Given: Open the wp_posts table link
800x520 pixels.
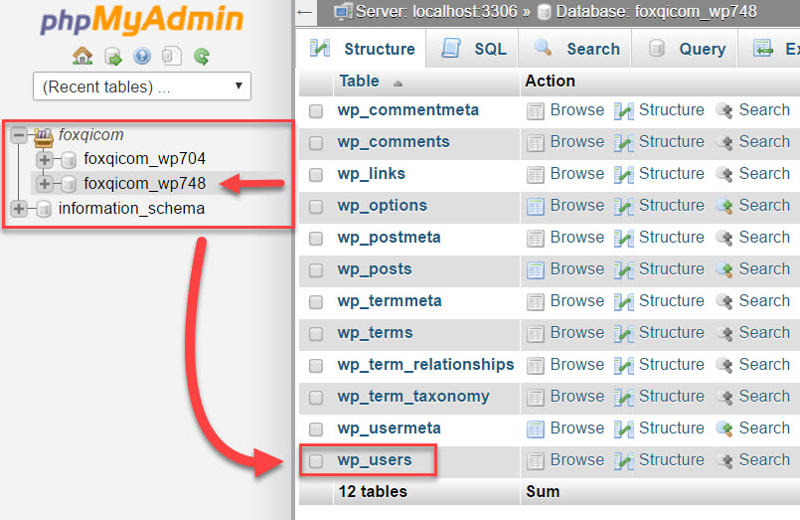Looking at the screenshot, I should click(x=374, y=269).
